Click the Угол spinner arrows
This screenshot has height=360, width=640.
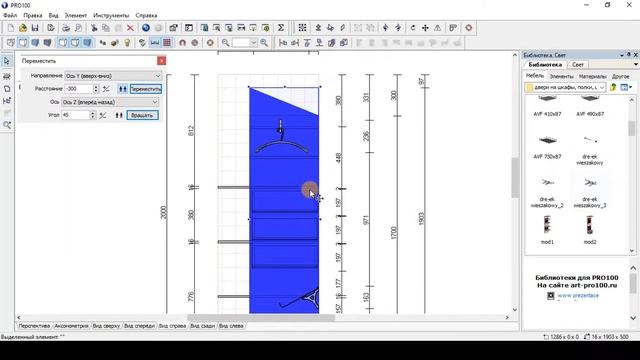93,115
